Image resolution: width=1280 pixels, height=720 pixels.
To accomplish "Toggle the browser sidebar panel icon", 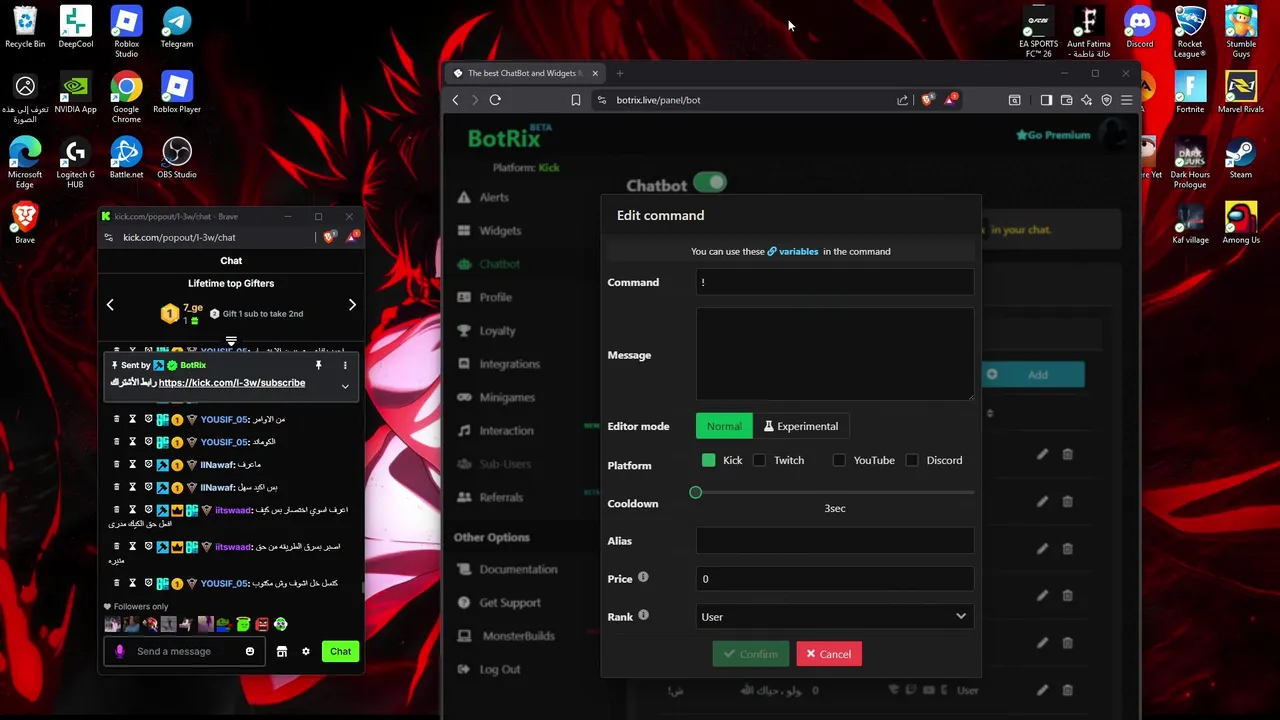I will (x=1046, y=100).
